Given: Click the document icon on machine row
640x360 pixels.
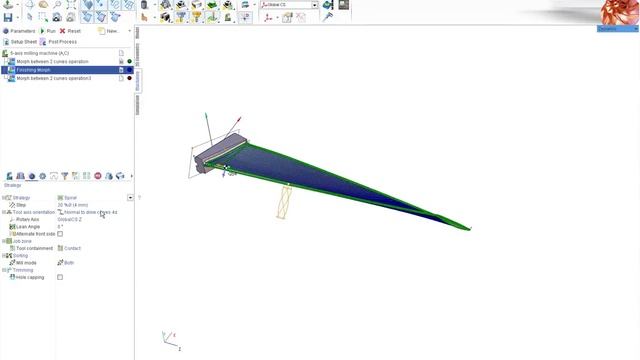Looking at the screenshot, I should 121,53.
